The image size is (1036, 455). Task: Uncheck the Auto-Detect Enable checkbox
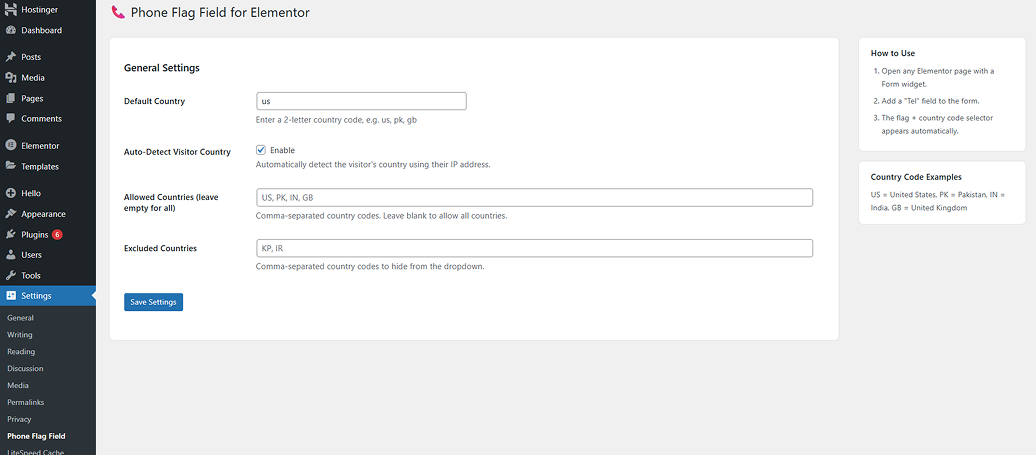[261, 150]
